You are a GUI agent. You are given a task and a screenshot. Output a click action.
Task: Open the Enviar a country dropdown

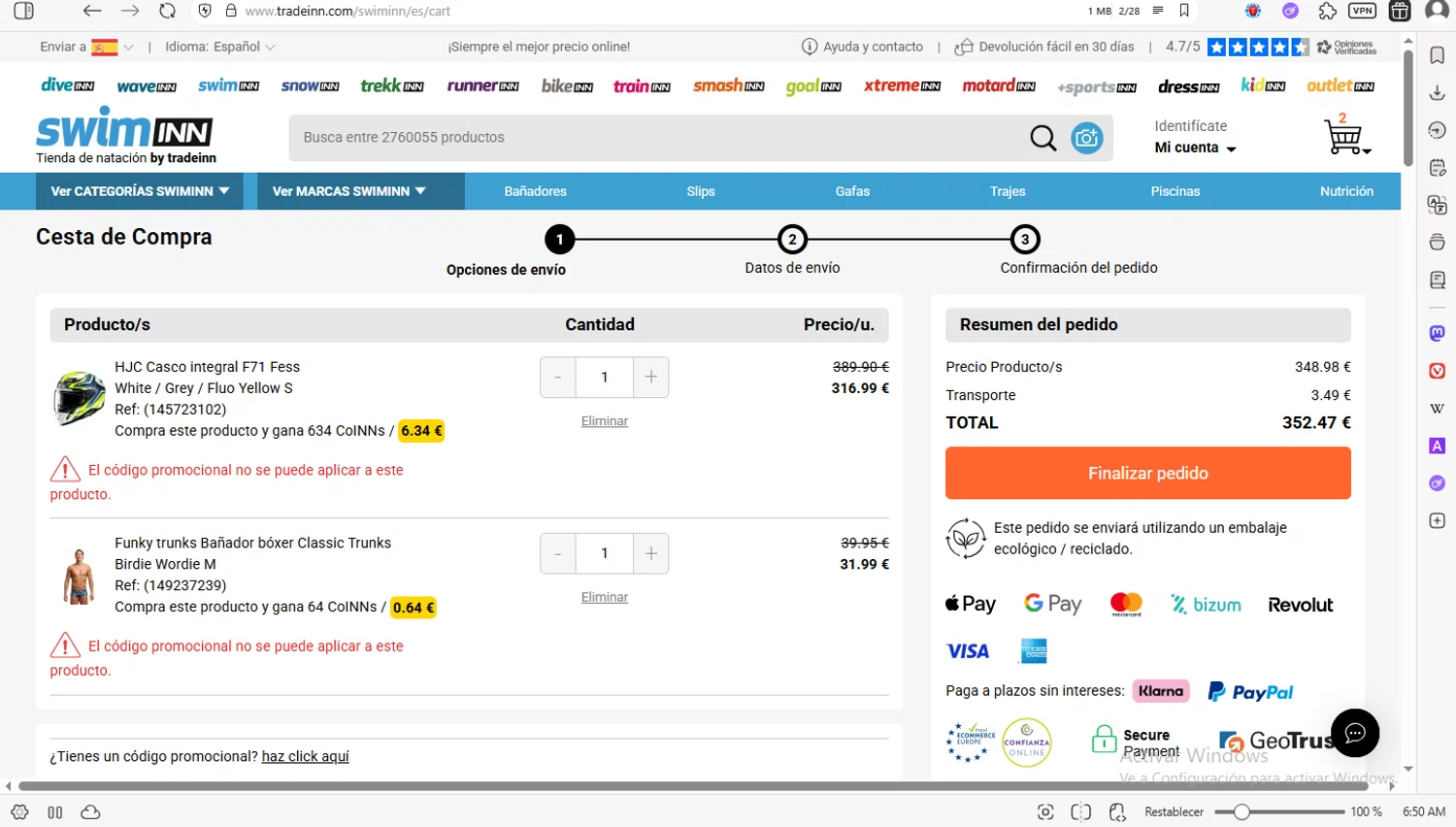(86, 47)
